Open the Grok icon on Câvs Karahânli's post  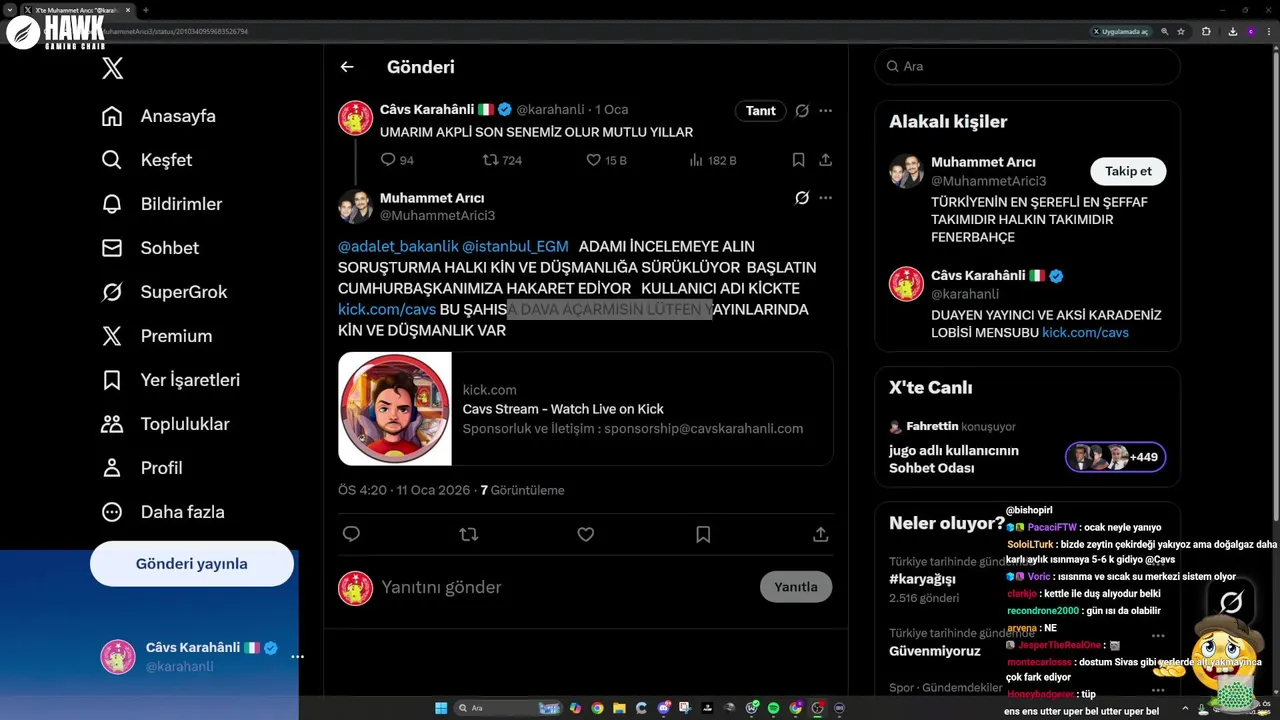pyautogui.click(x=802, y=111)
